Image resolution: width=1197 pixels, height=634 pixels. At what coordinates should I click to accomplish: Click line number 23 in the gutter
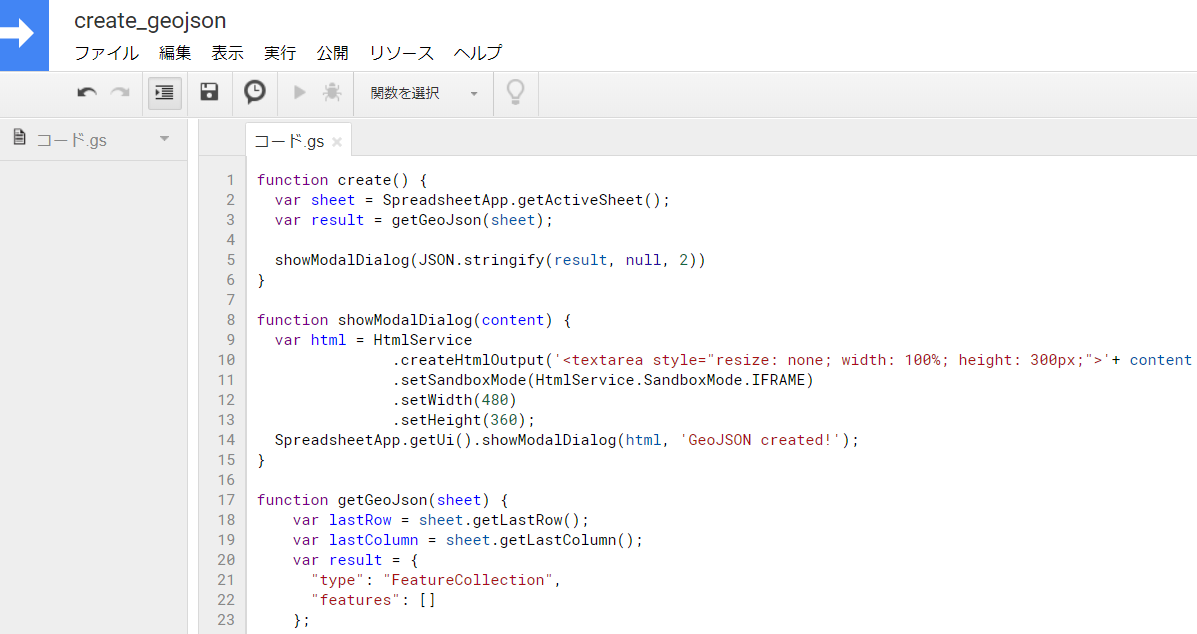226,620
